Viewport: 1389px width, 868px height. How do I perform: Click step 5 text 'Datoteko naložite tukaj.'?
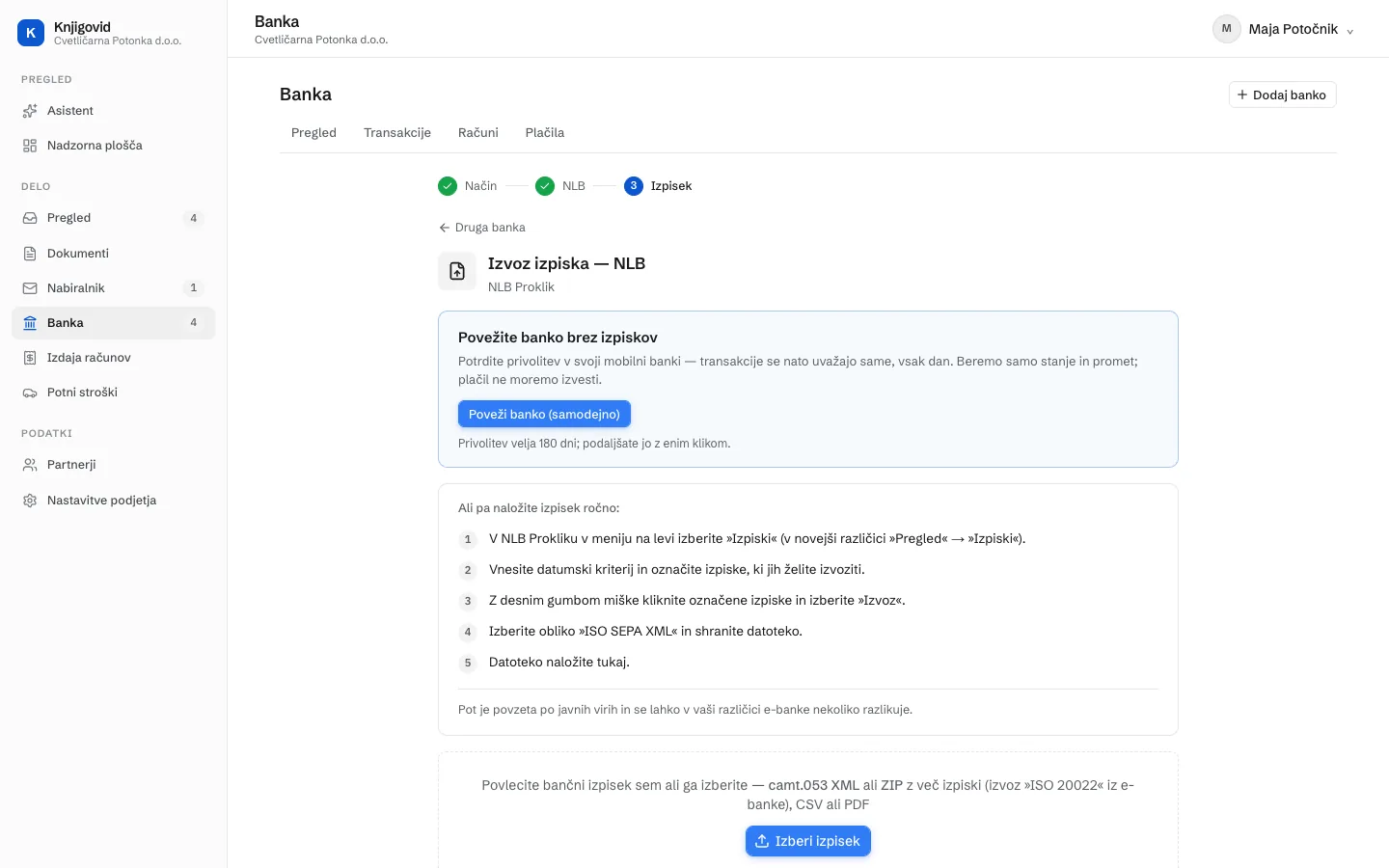point(559,663)
